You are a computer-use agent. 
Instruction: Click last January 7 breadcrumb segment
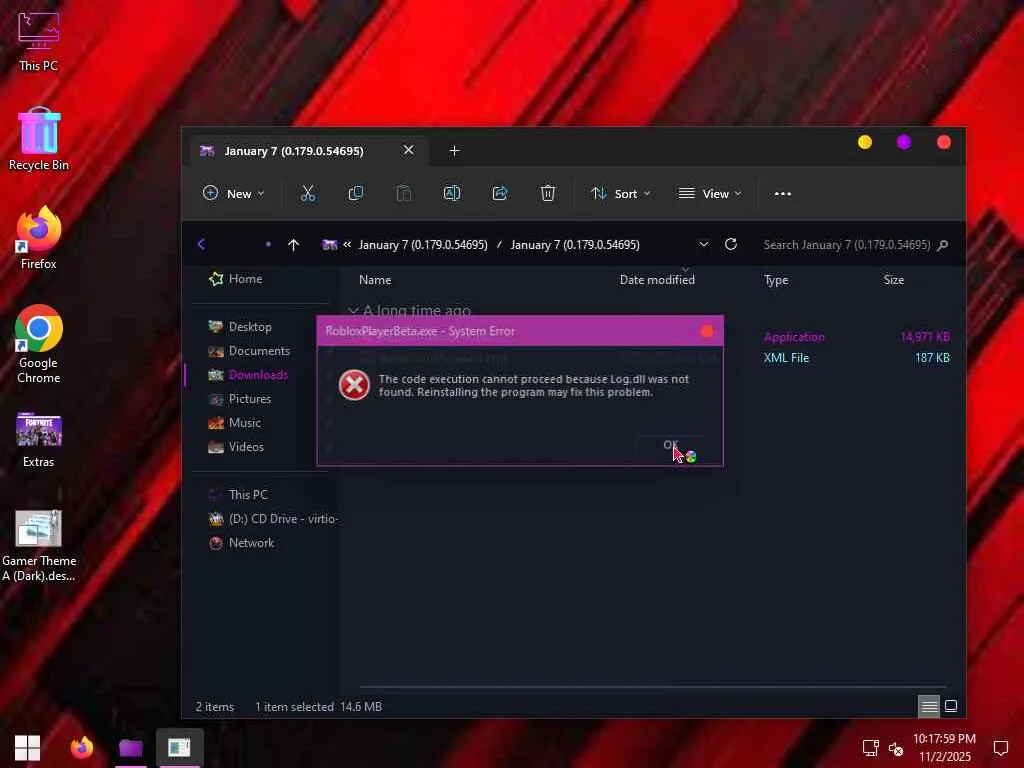coord(575,245)
